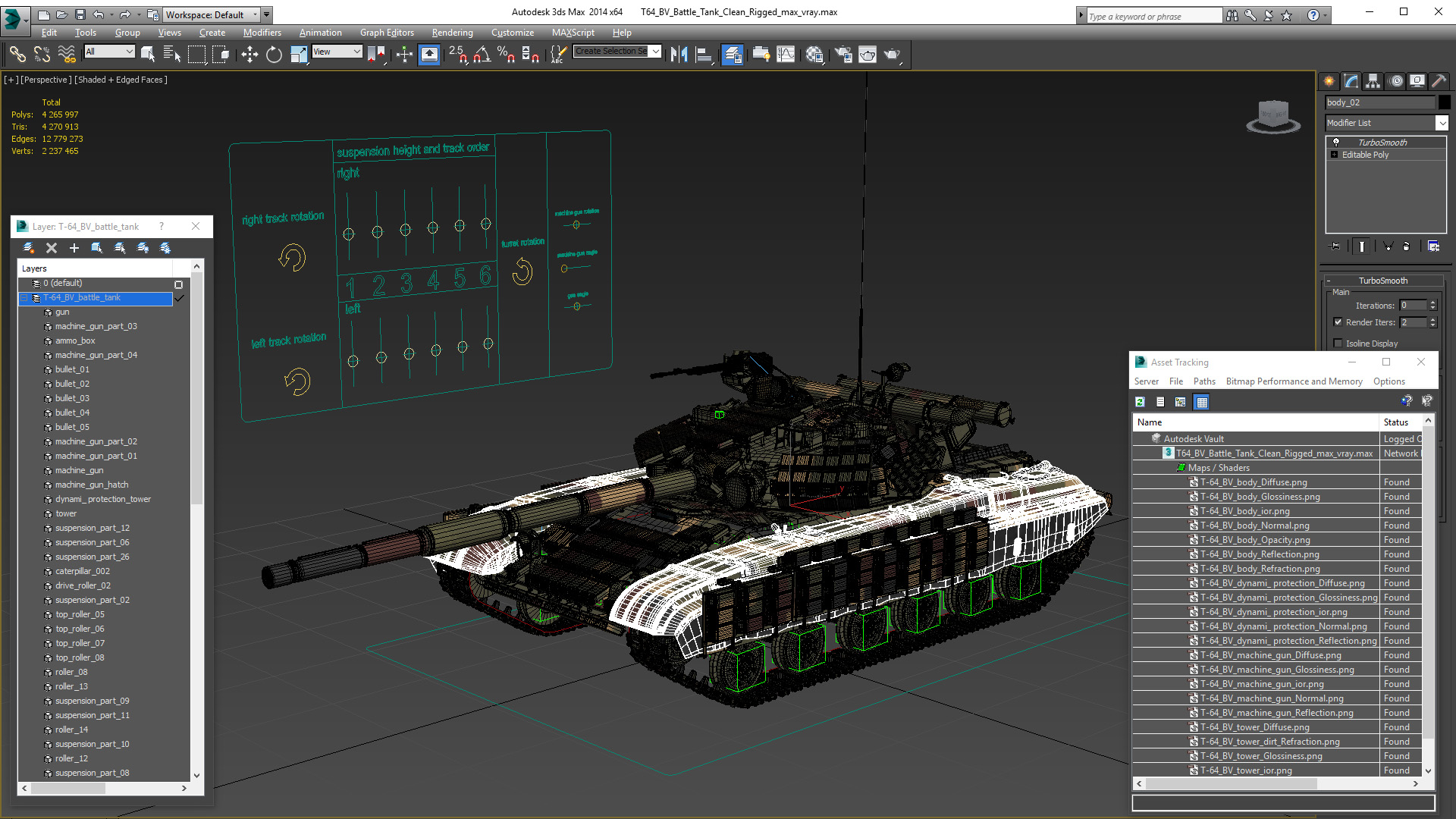Image resolution: width=1456 pixels, height=819 pixels.
Task: Click Render Production teapot icon
Action: (x=893, y=54)
